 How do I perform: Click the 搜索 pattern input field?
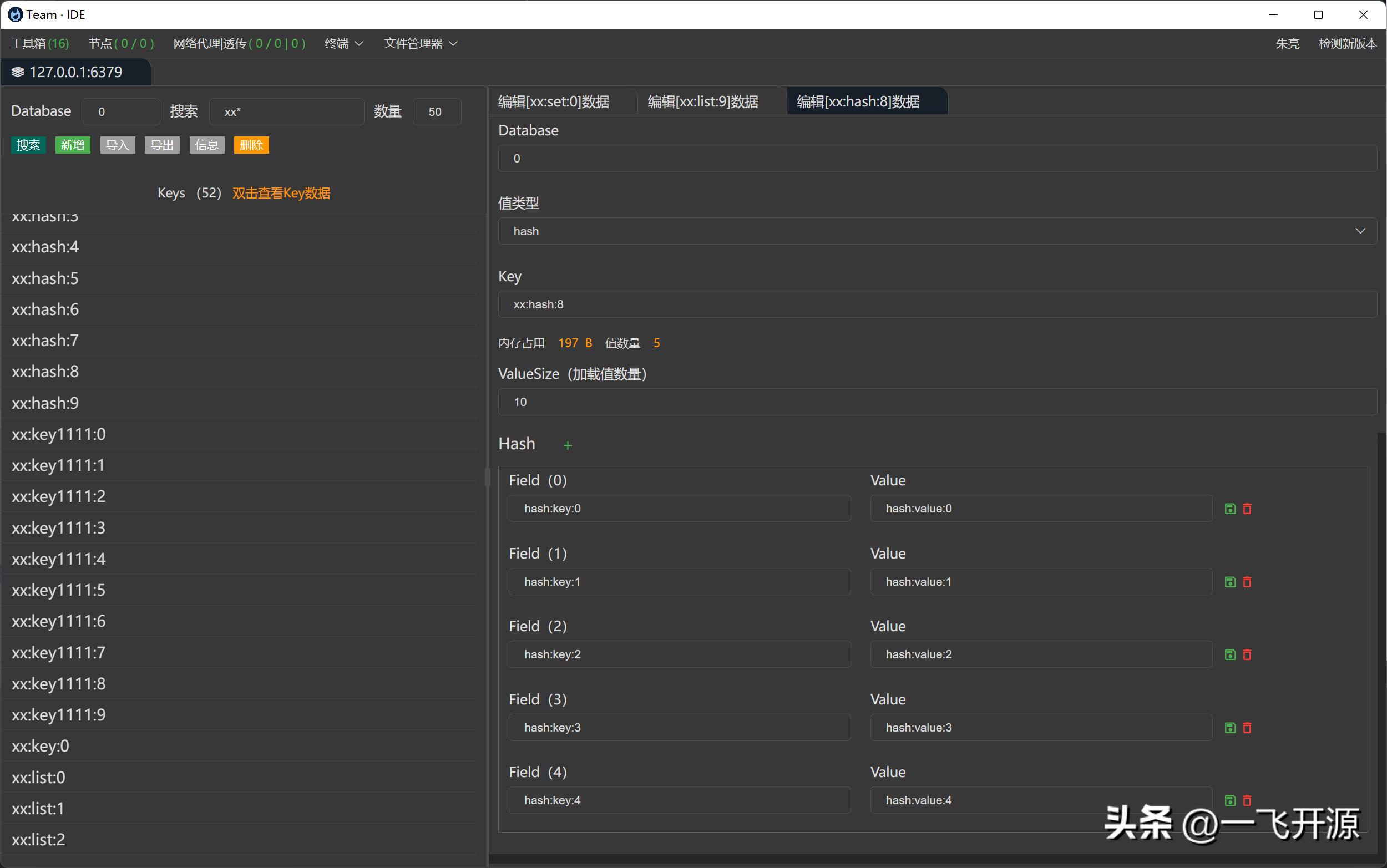pos(286,112)
